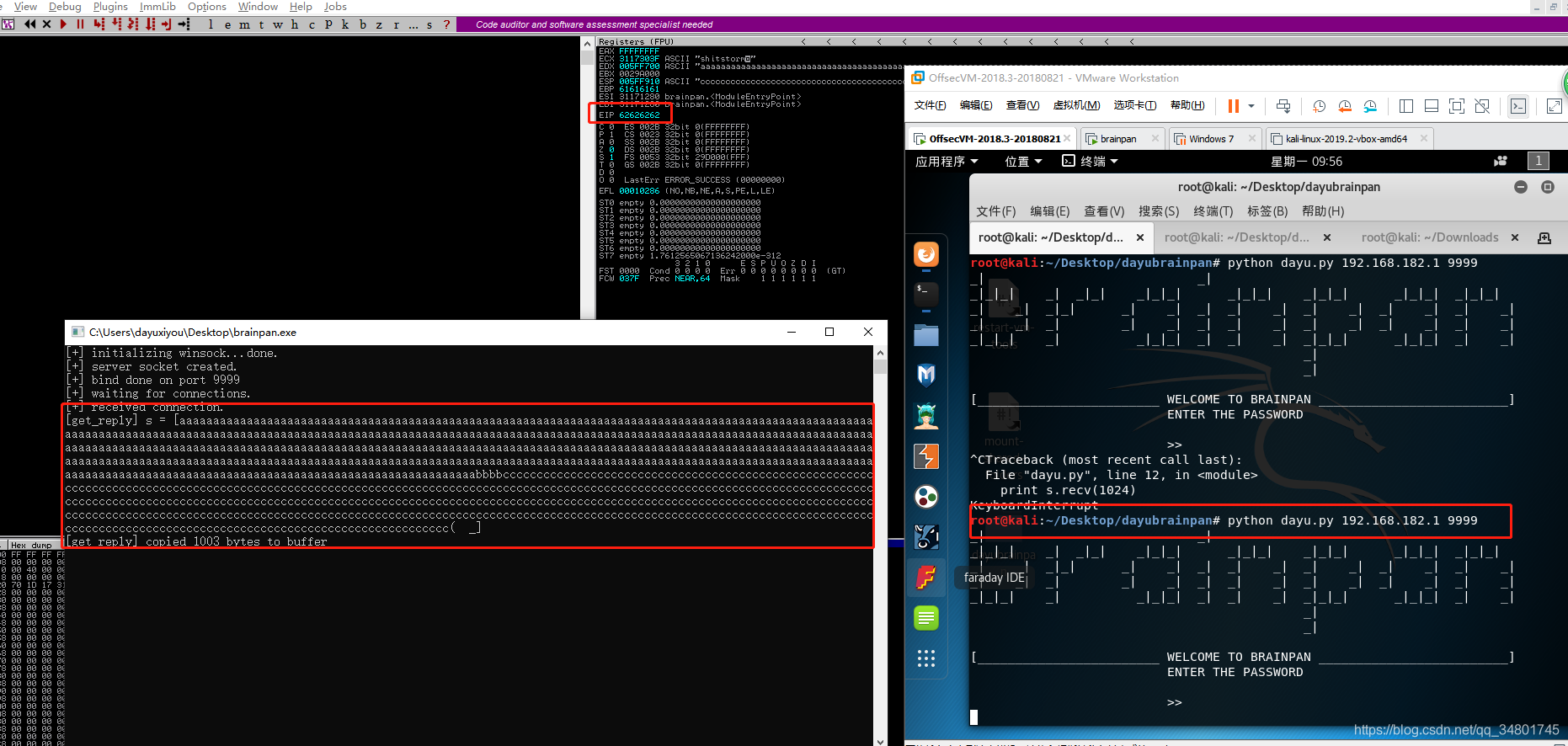
Task: Open breakpoints window with 'b' button
Action: pos(362,24)
